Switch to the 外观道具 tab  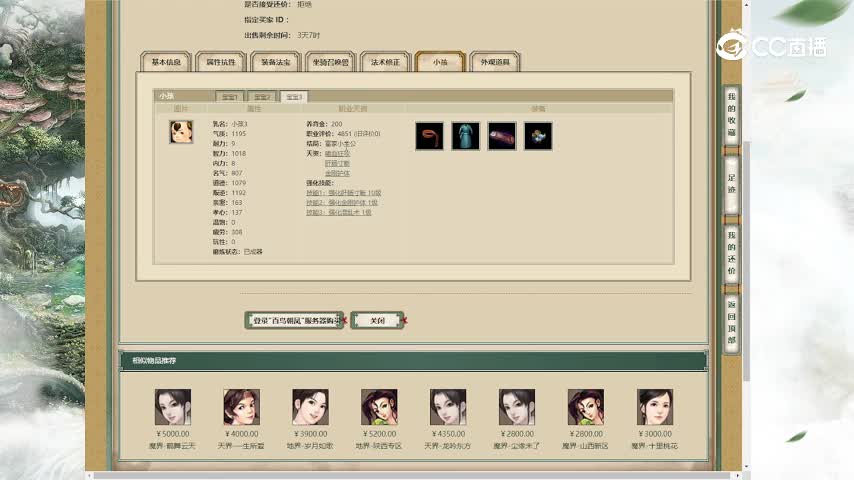(495, 62)
